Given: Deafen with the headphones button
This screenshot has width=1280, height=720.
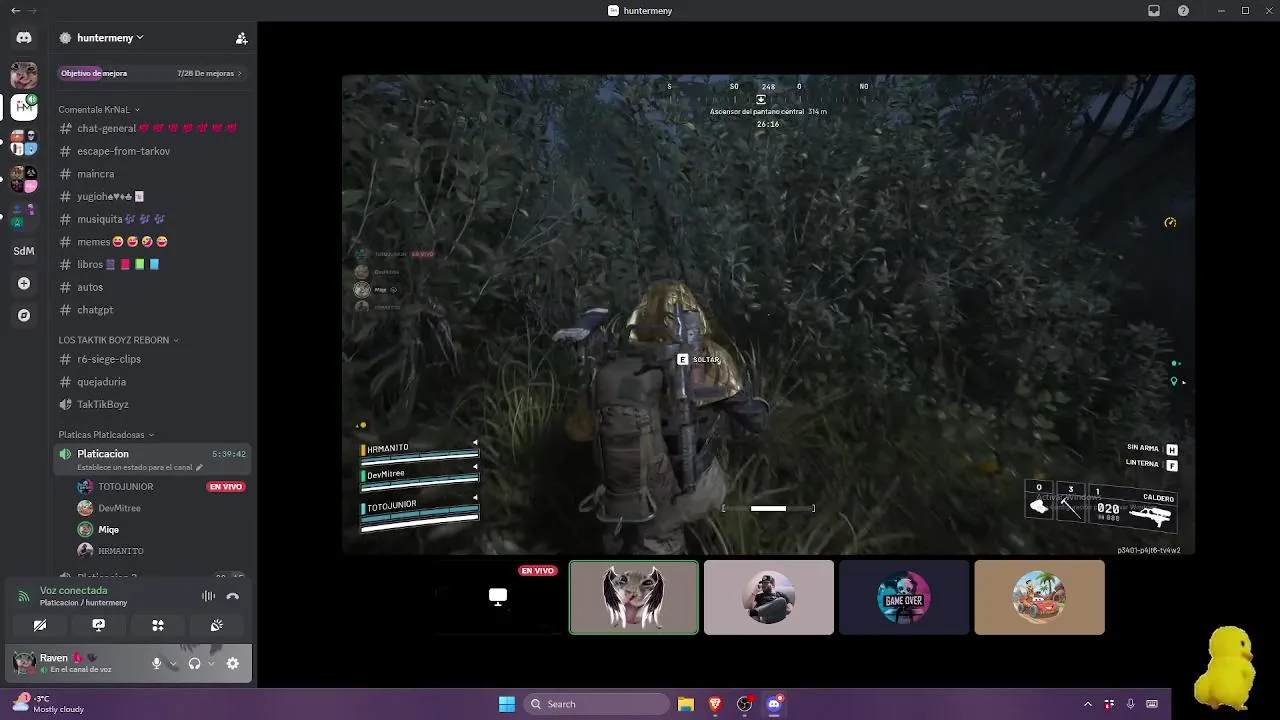Looking at the screenshot, I should pos(194,663).
